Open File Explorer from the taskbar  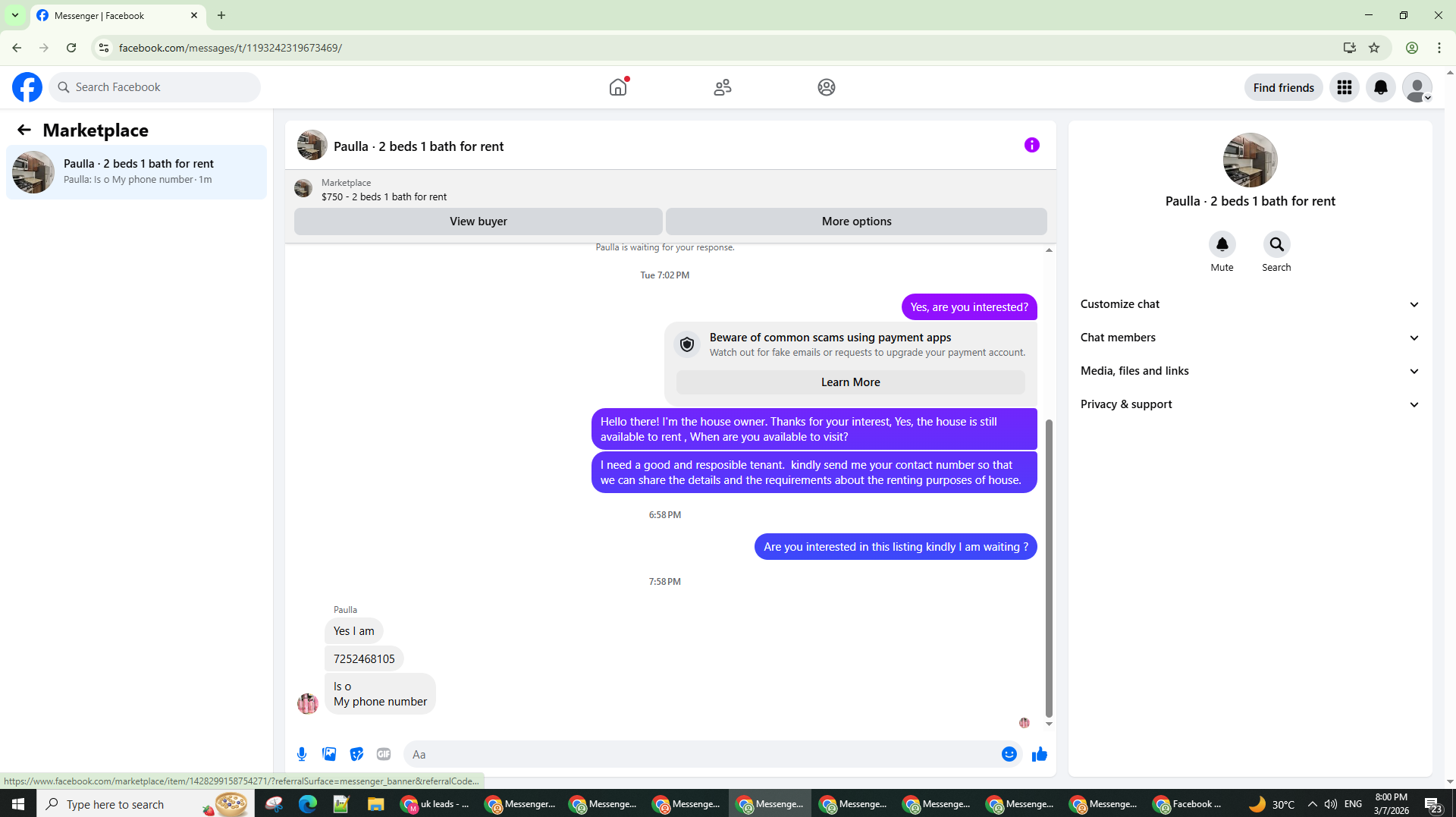click(375, 803)
